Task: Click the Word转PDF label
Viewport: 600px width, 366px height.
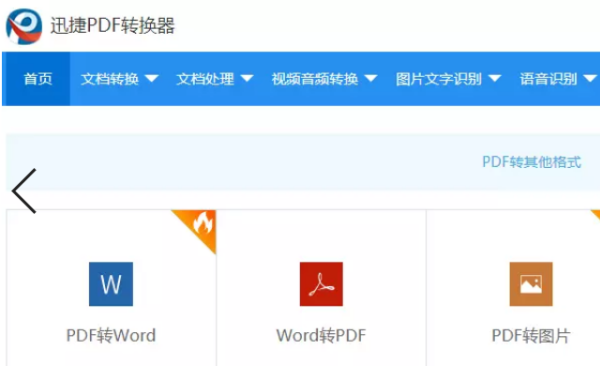Action: coord(321,335)
